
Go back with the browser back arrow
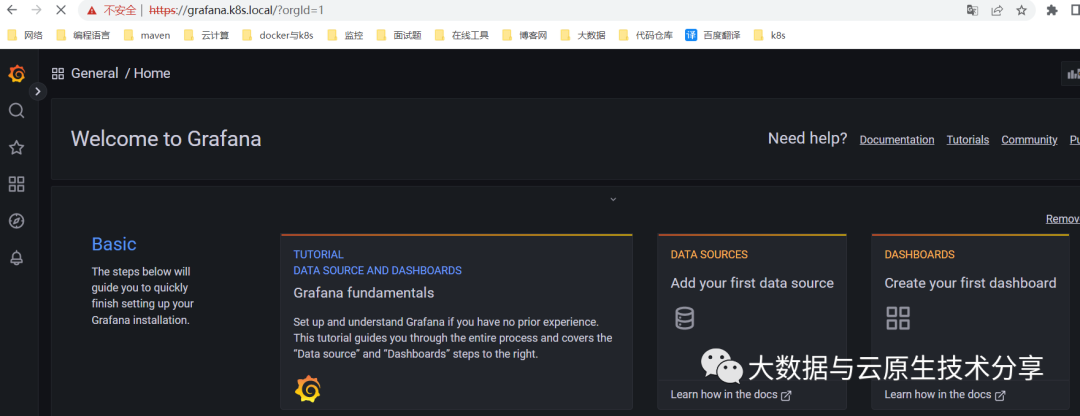pyautogui.click(x=12, y=10)
